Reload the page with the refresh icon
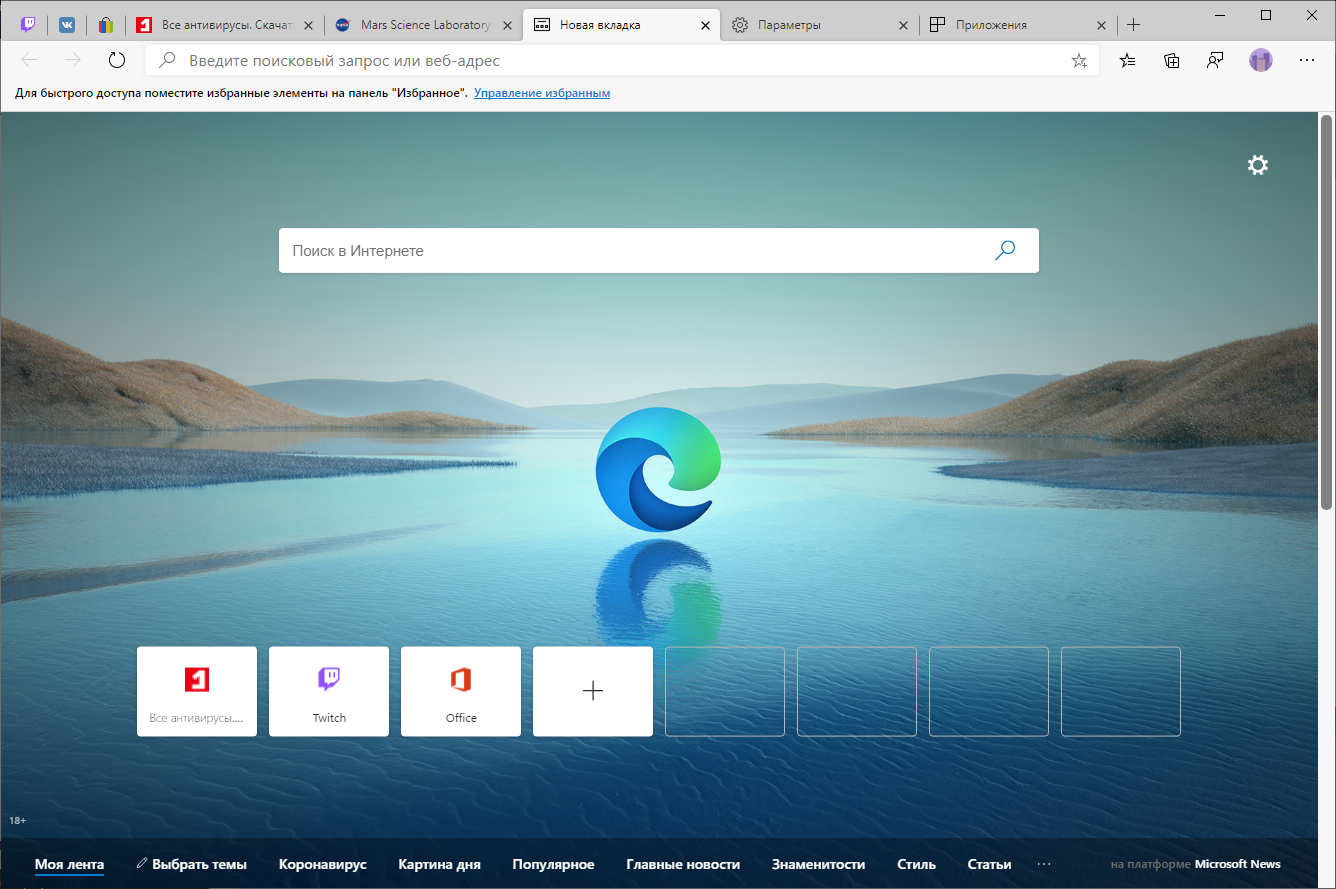 point(117,60)
